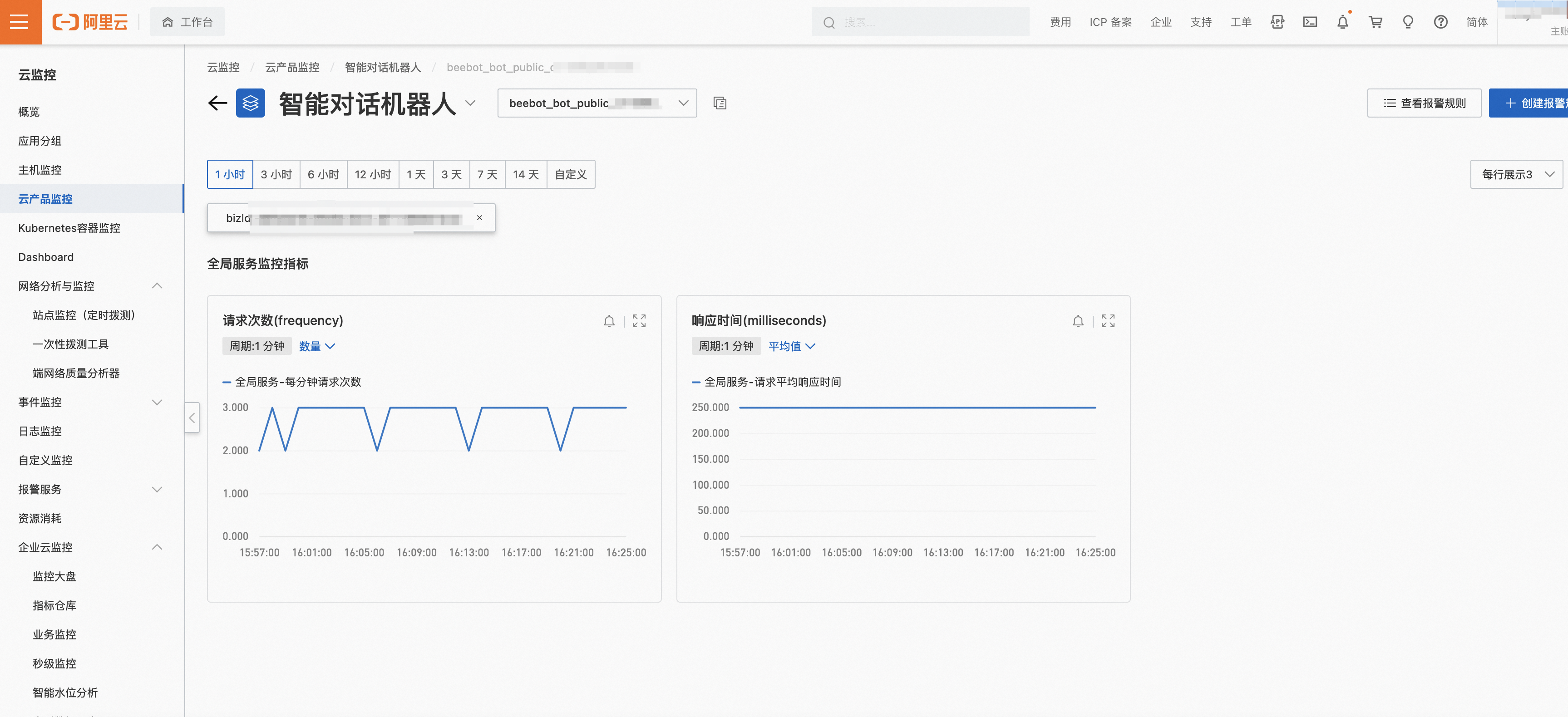Open Kubernetes容器监控 in the sidebar
Image resolution: width=1568 pixels, height=717 pixels.
(x=69, y=228)
